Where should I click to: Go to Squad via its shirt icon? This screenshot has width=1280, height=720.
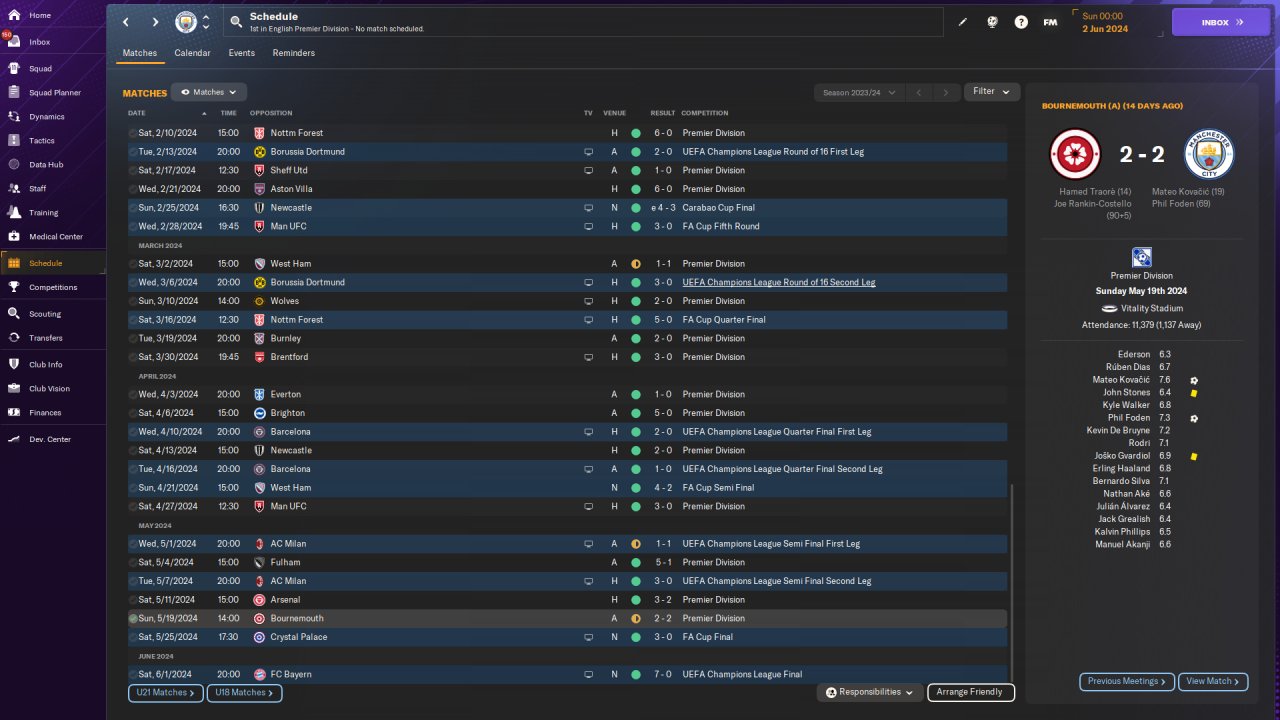click(x=14, y=69)
